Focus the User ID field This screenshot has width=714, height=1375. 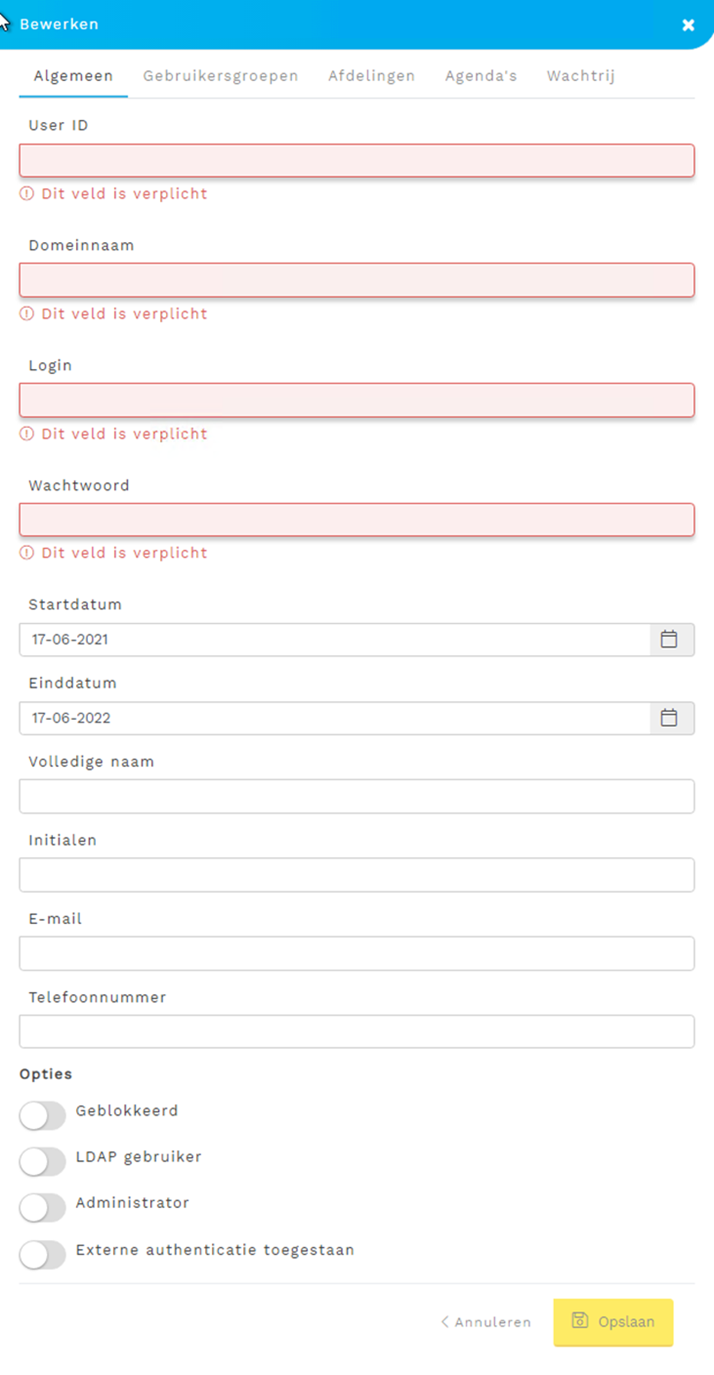coord(356,161)
